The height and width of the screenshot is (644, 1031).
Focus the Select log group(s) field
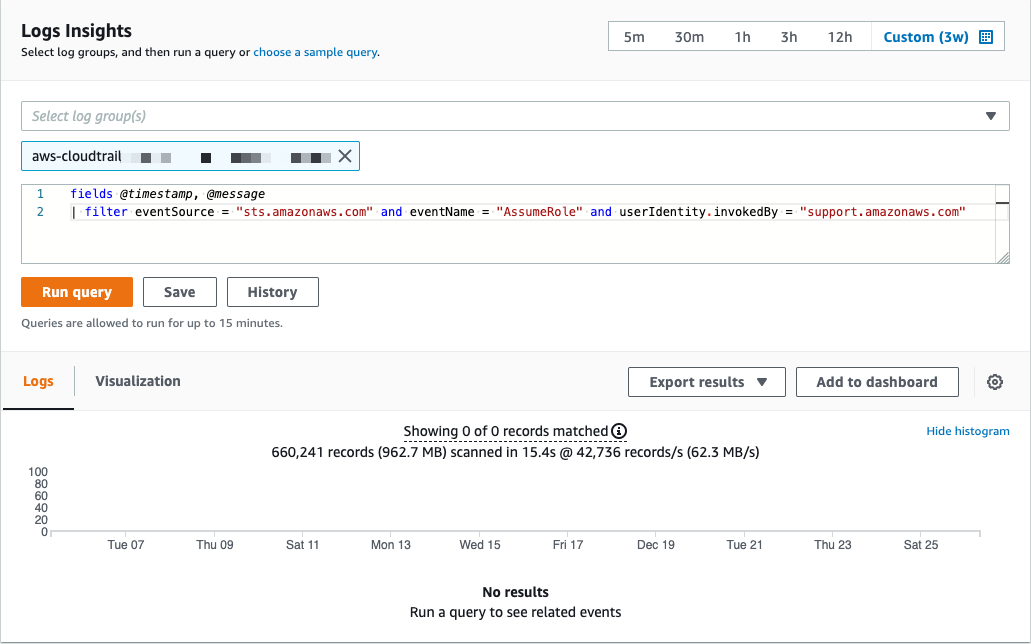click(x=515, y=116)
